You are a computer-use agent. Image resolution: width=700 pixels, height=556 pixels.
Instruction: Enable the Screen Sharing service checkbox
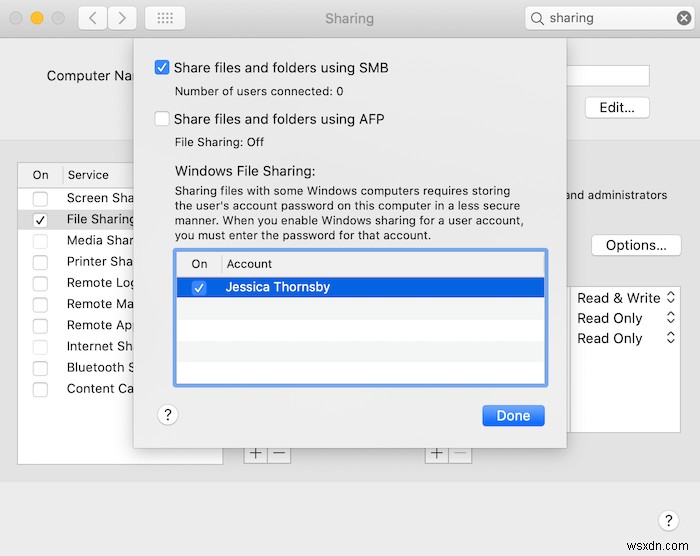click(x=40, y=198)
